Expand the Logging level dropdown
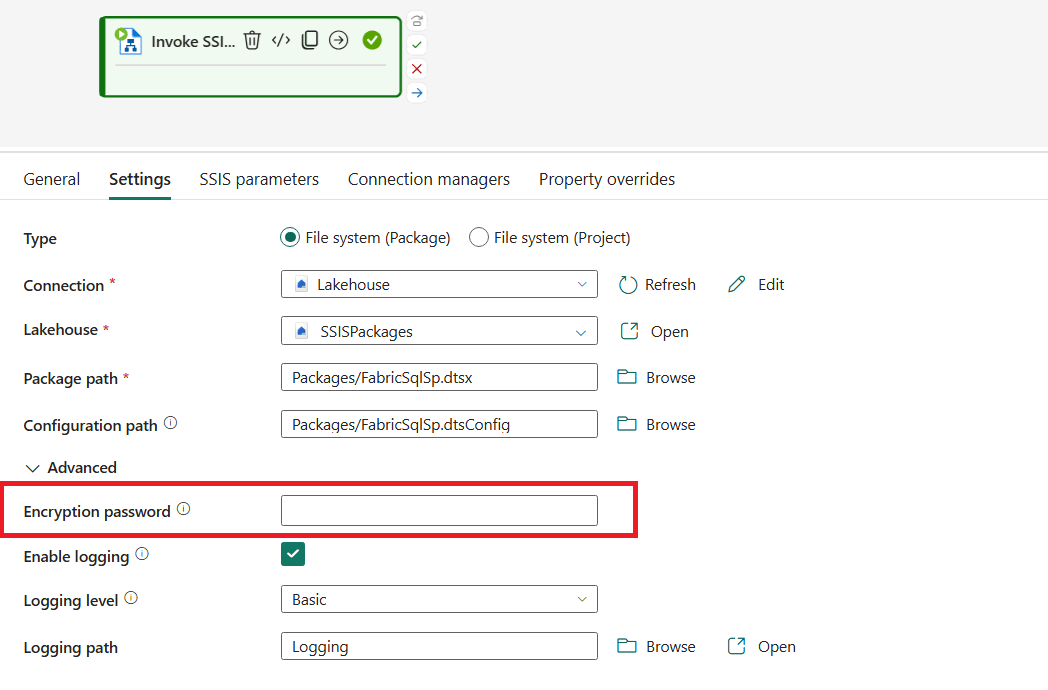Screen dimensions: 1048x690 [x=439, y=600]
